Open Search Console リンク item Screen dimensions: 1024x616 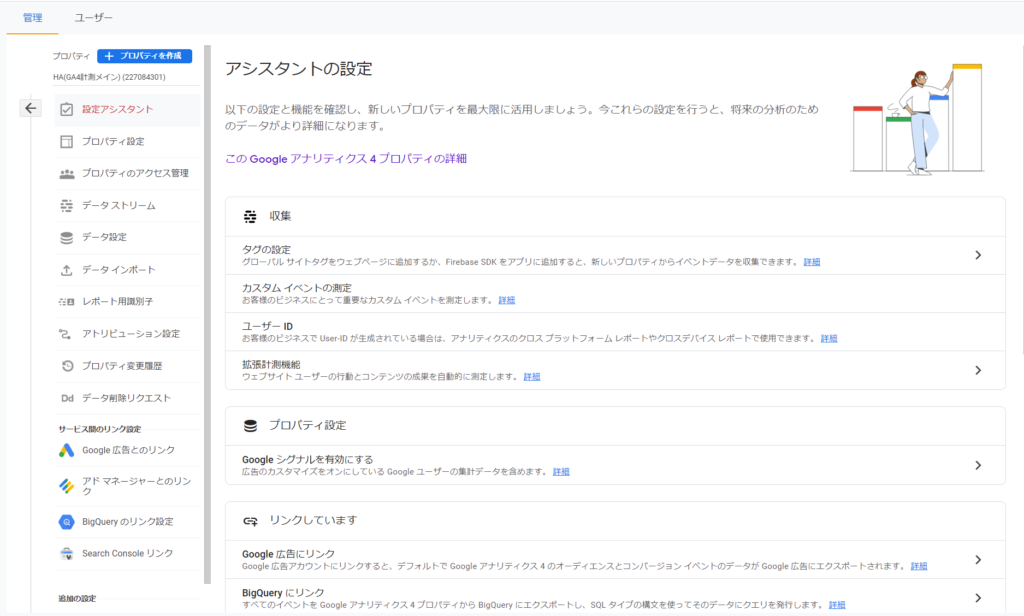pyautogui.click(x=127, y=554)
